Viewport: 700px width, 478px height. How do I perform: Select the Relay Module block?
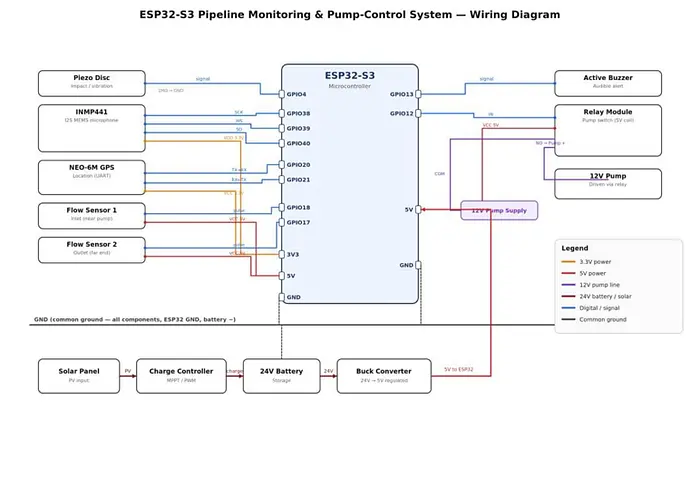608,130
